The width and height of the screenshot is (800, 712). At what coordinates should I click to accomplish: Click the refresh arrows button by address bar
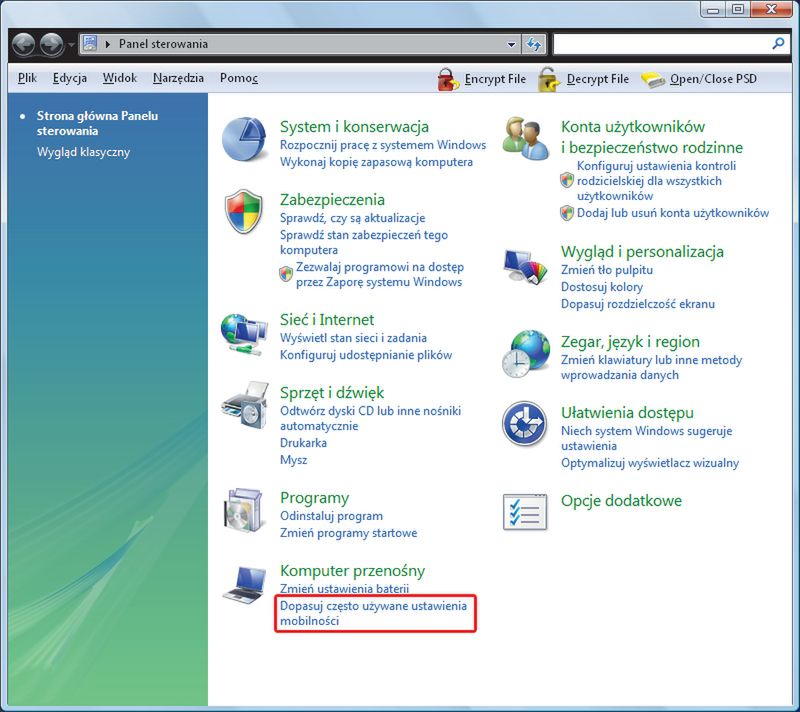tap(534, 44)
